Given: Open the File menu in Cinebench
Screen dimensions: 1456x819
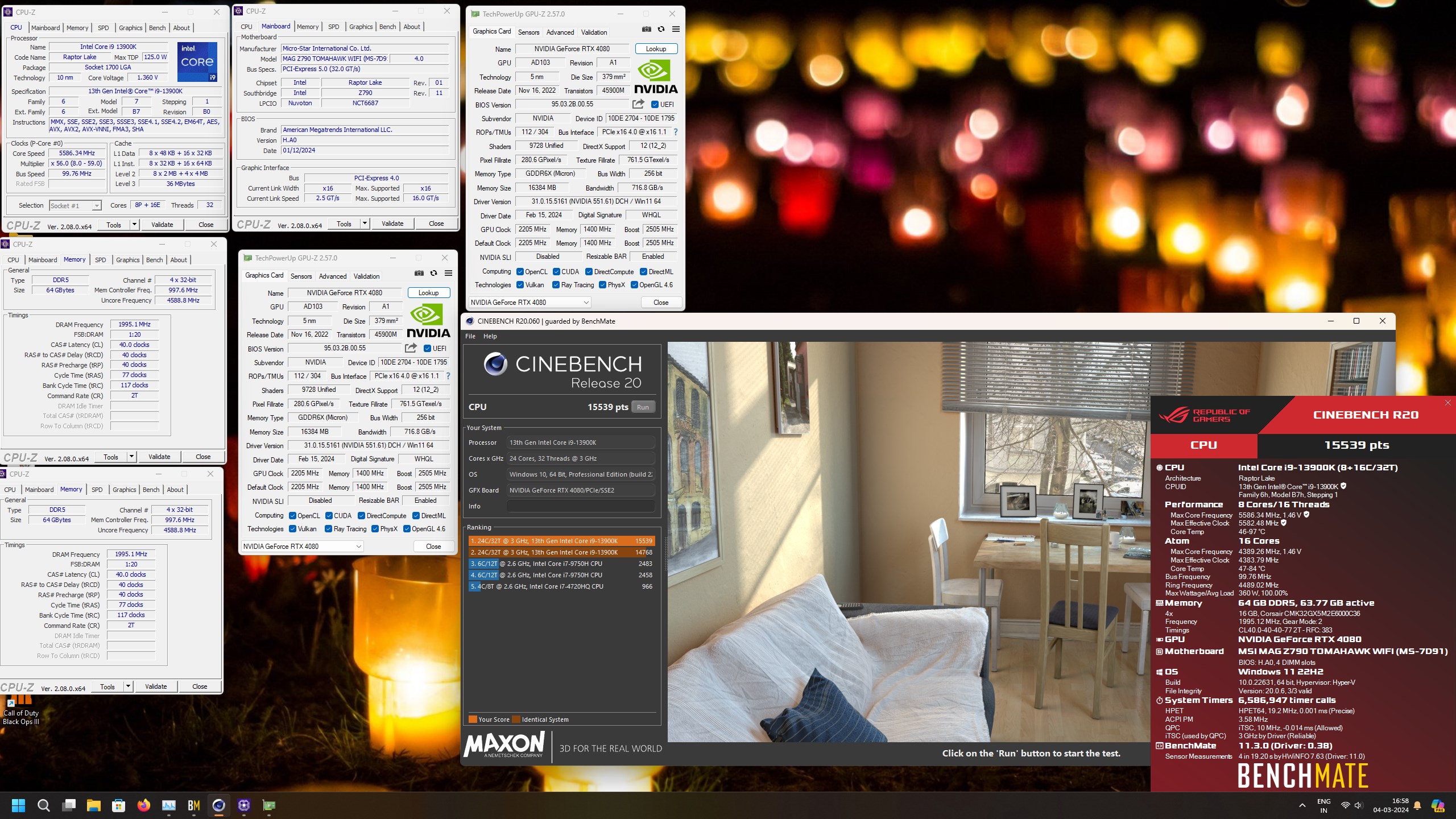Looking at the screenshot, I should 470,336.
